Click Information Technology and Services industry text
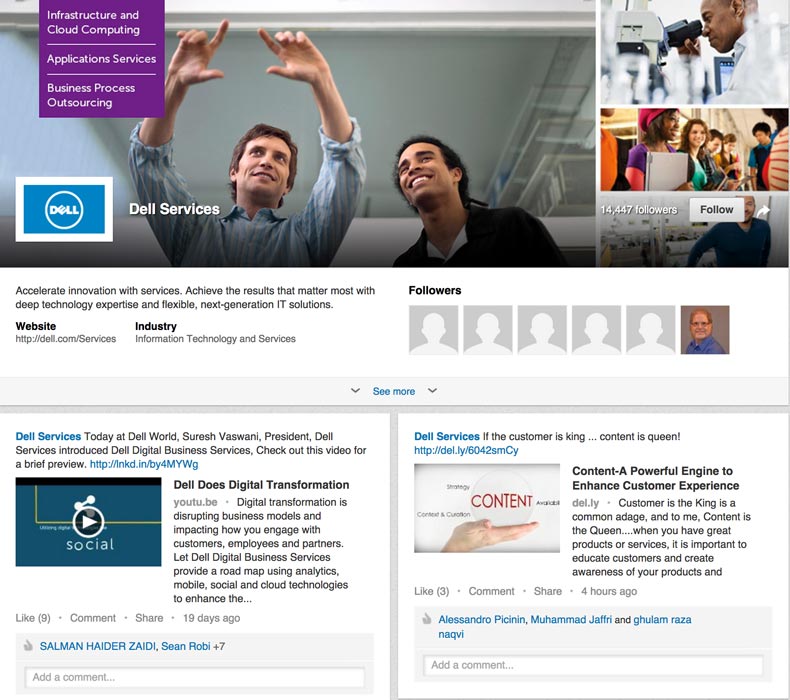 click(x=215, y=339)
